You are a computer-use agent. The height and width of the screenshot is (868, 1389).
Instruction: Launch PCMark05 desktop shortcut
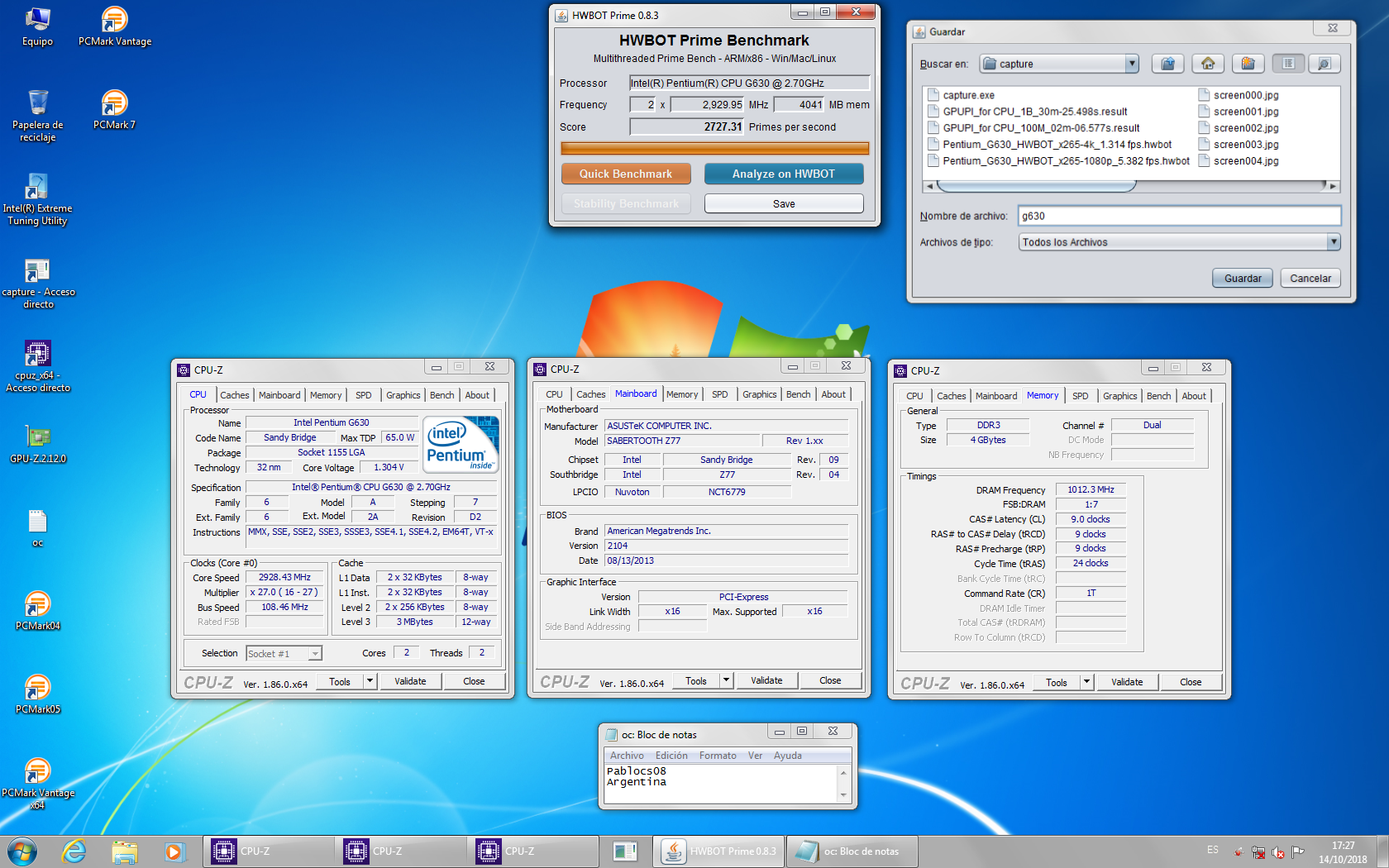[x=37, y=694]
